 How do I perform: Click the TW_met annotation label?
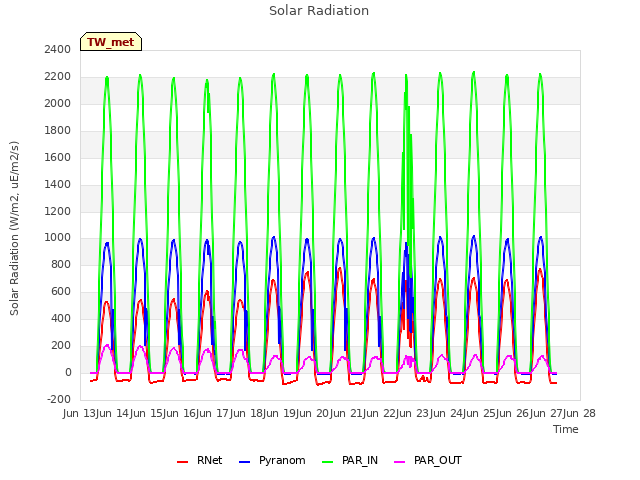111,42
